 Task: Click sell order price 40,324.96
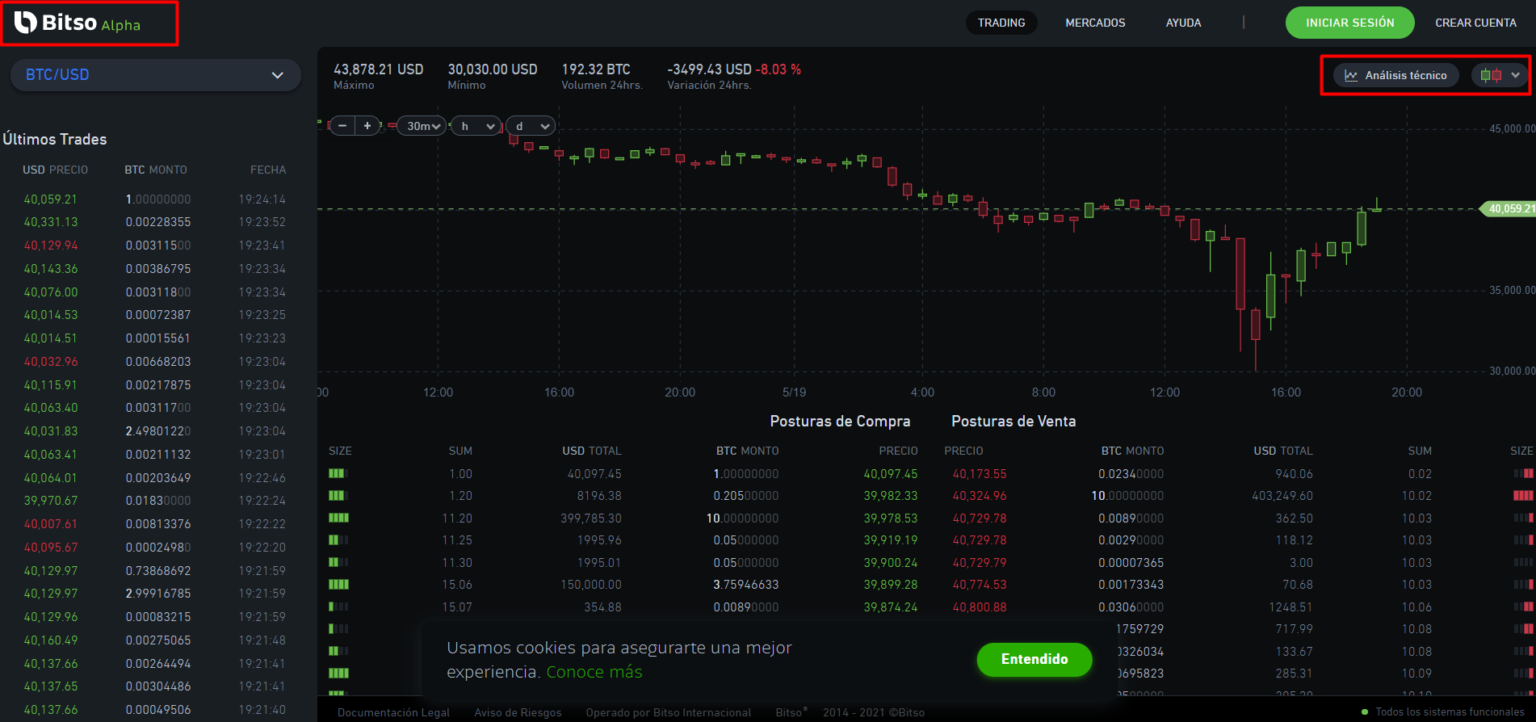979,496
